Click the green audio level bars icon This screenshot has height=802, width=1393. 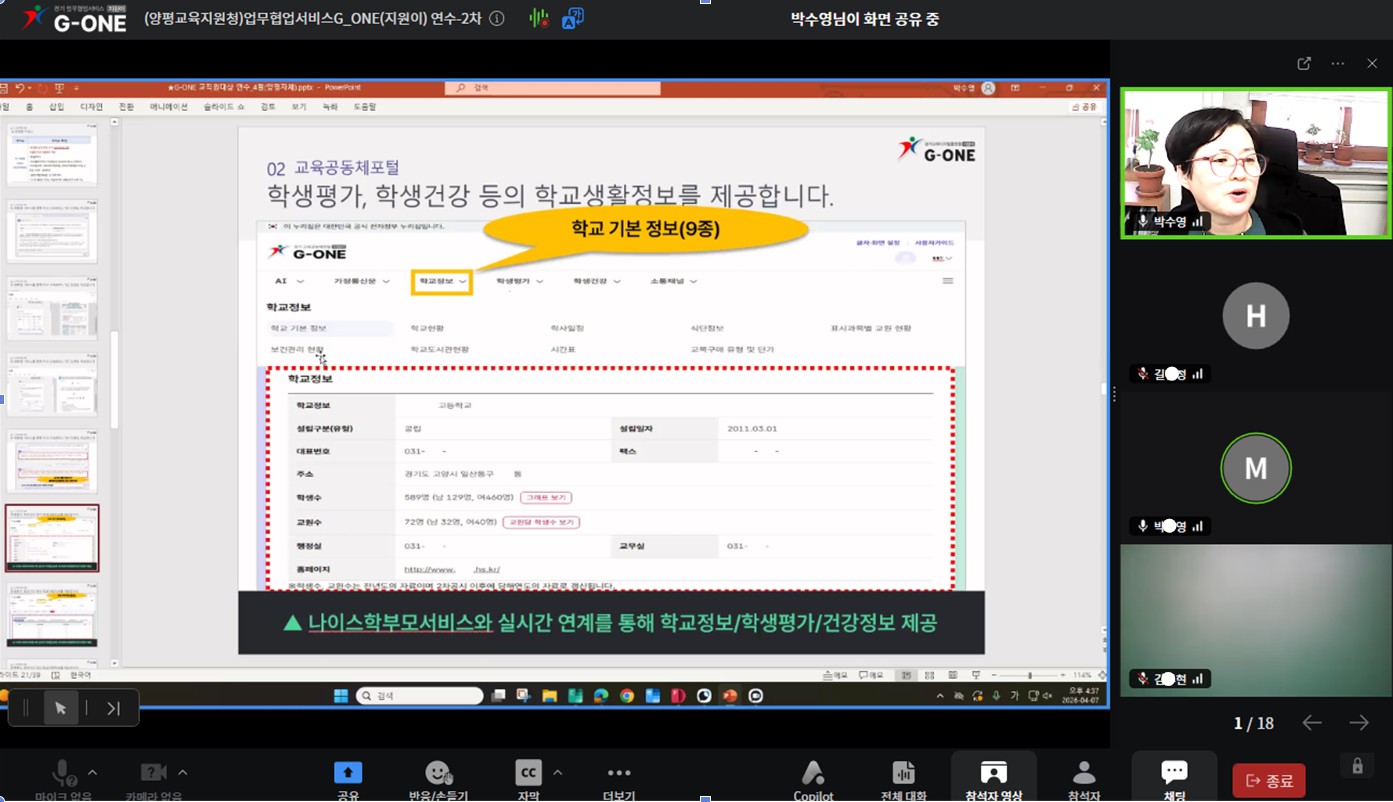tap(539, 18)
